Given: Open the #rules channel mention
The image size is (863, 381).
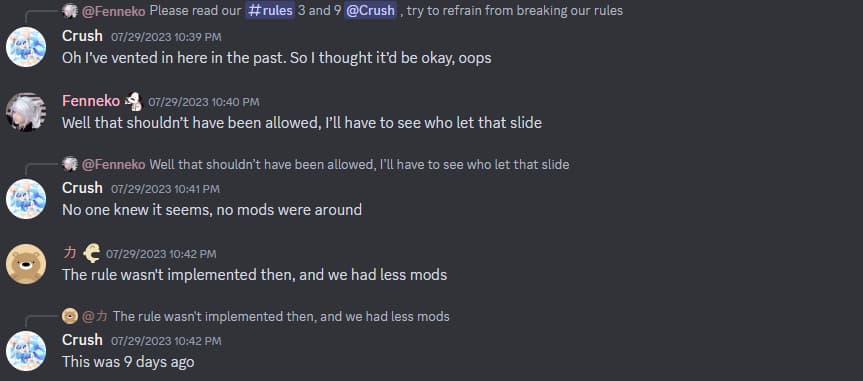Looking at the screenshot, I should click(x=270, y=10).
